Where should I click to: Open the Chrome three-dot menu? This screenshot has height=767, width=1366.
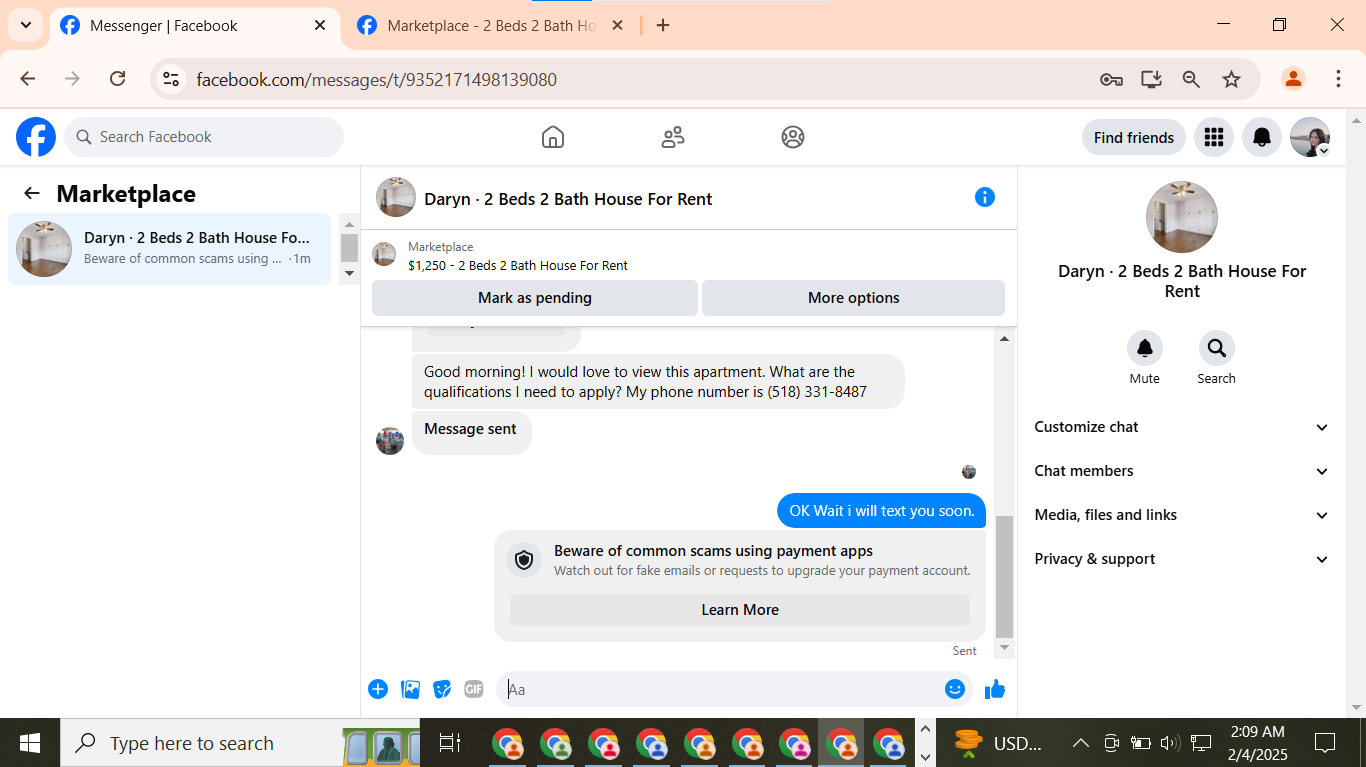[1338, 79]
